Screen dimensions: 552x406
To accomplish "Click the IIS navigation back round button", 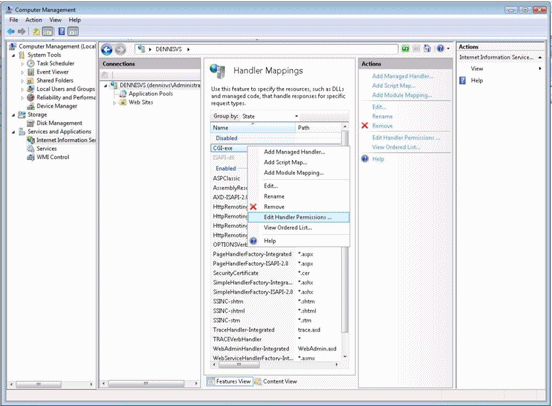I will (107, 50).
